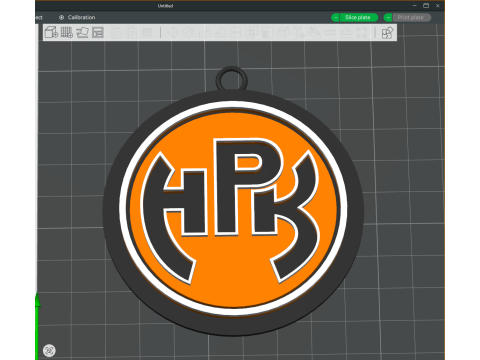Click the Print plate button

(x=411, y=17)
